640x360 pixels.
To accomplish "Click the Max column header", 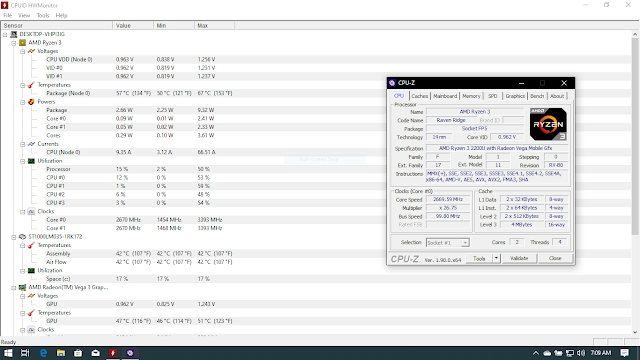I will click(x=215, y=25).
